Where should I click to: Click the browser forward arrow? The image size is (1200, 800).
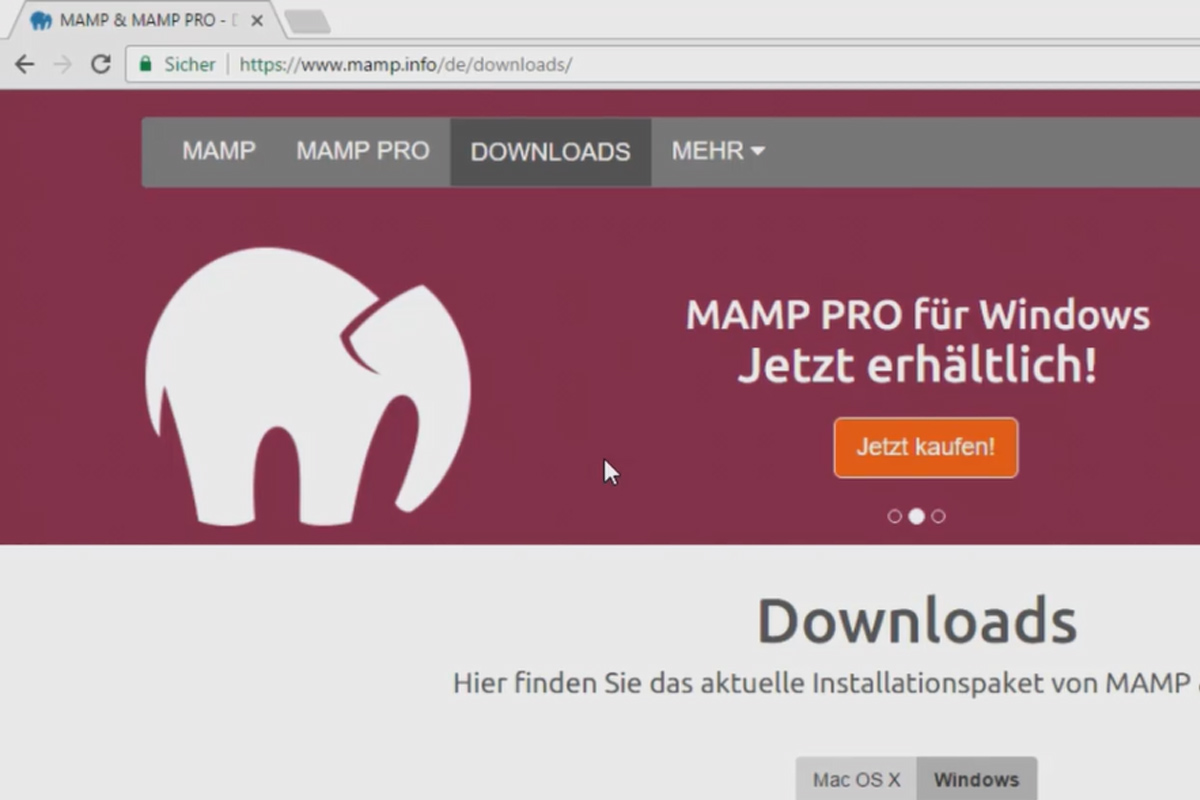point(62,64)
